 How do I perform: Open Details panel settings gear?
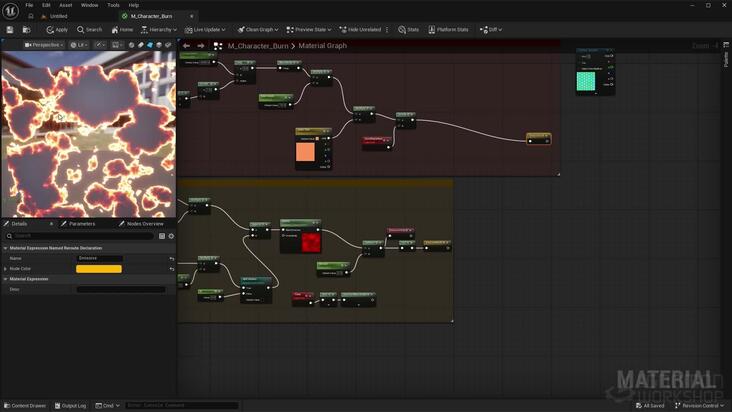[x=171, y=236]
